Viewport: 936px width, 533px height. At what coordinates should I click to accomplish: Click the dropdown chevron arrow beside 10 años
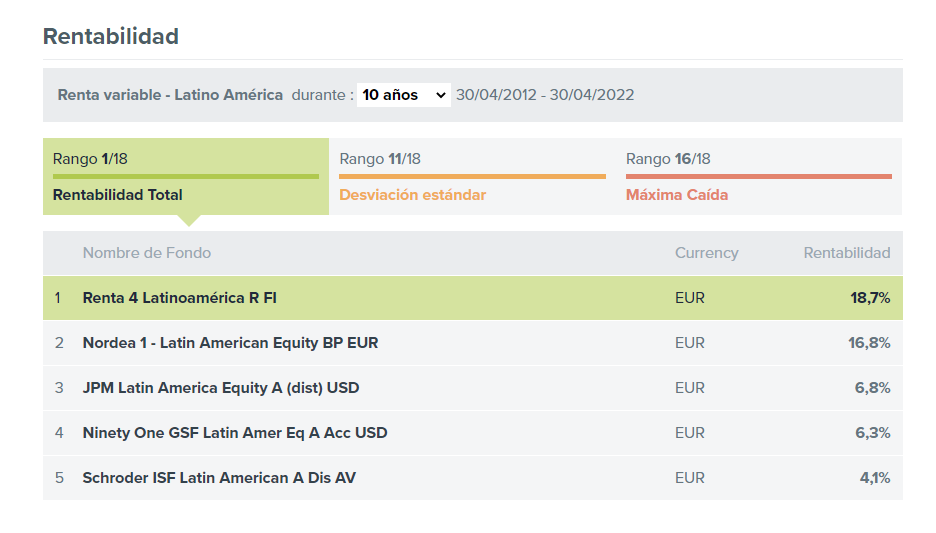point(441,95)
